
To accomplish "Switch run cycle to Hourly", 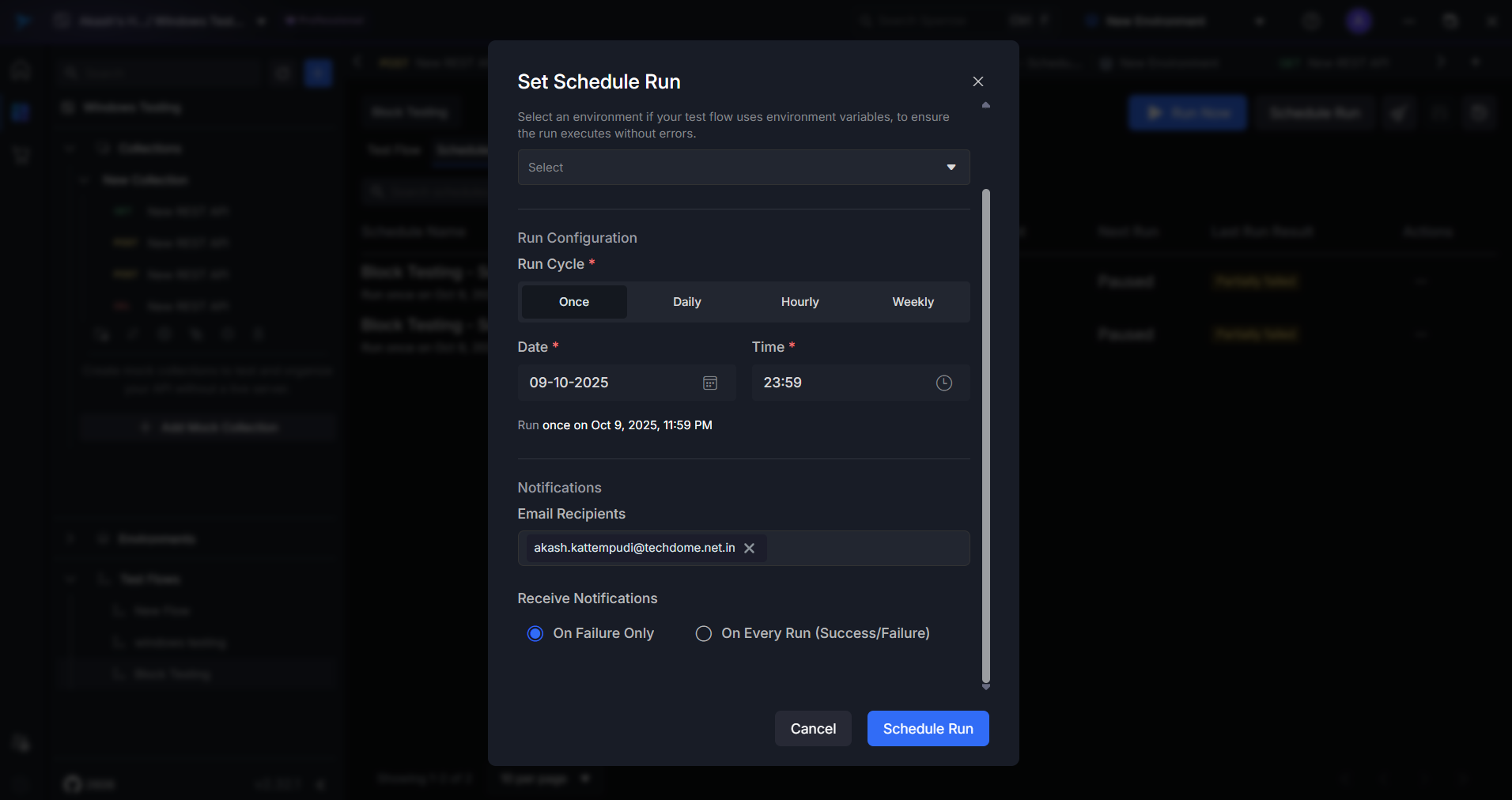I will tap(799, 302).
